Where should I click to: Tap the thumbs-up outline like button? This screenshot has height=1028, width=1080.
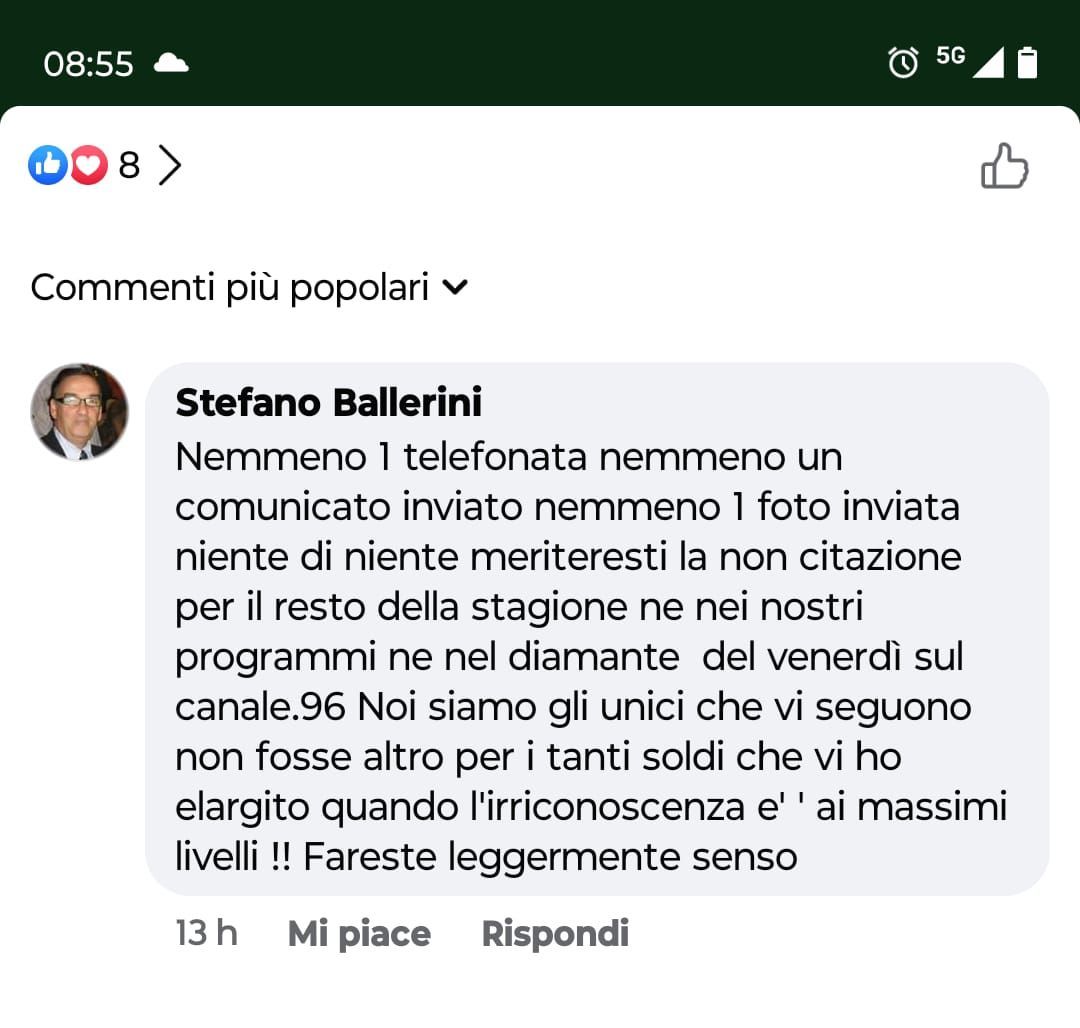coord(1004,166)
